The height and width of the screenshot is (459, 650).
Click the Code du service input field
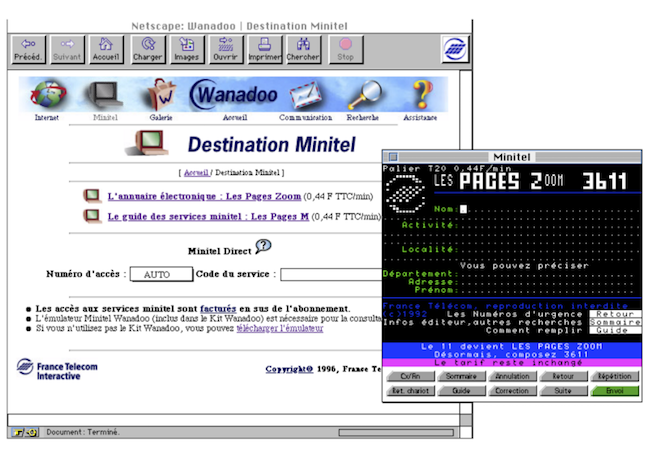pyautogui.click(x=330, y=274)
